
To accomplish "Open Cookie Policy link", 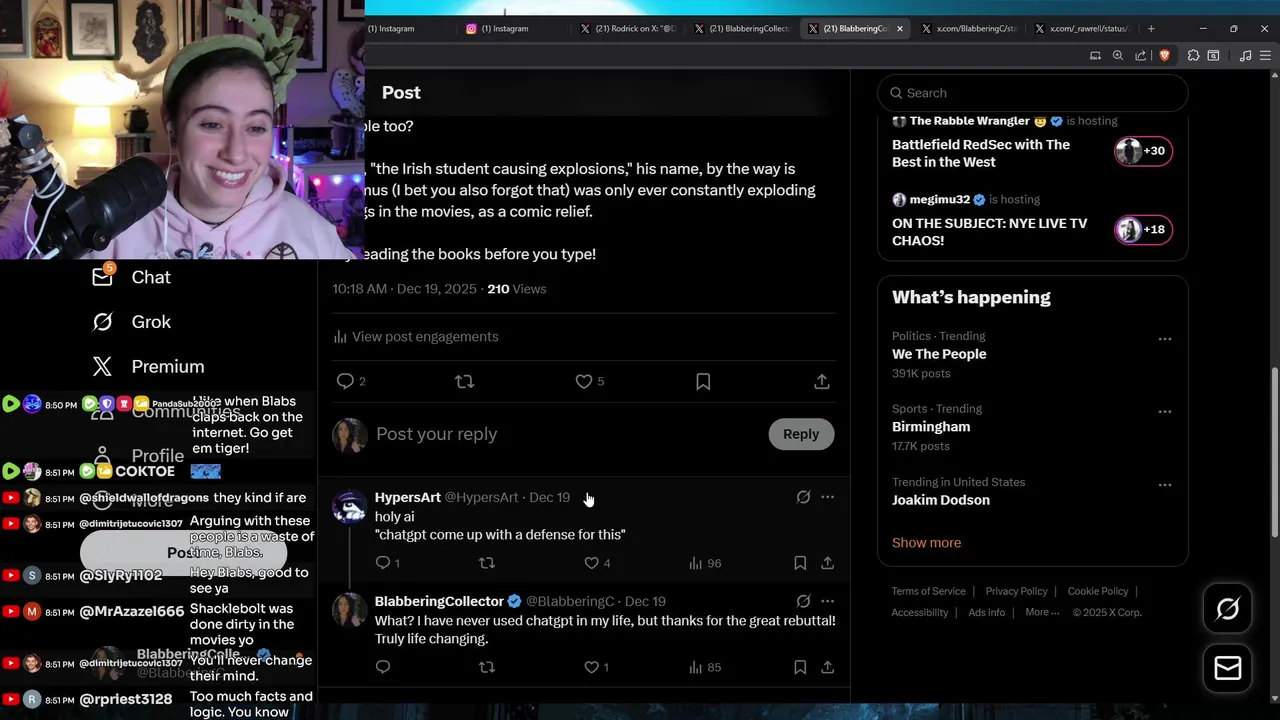I will tap(1097, 591).
